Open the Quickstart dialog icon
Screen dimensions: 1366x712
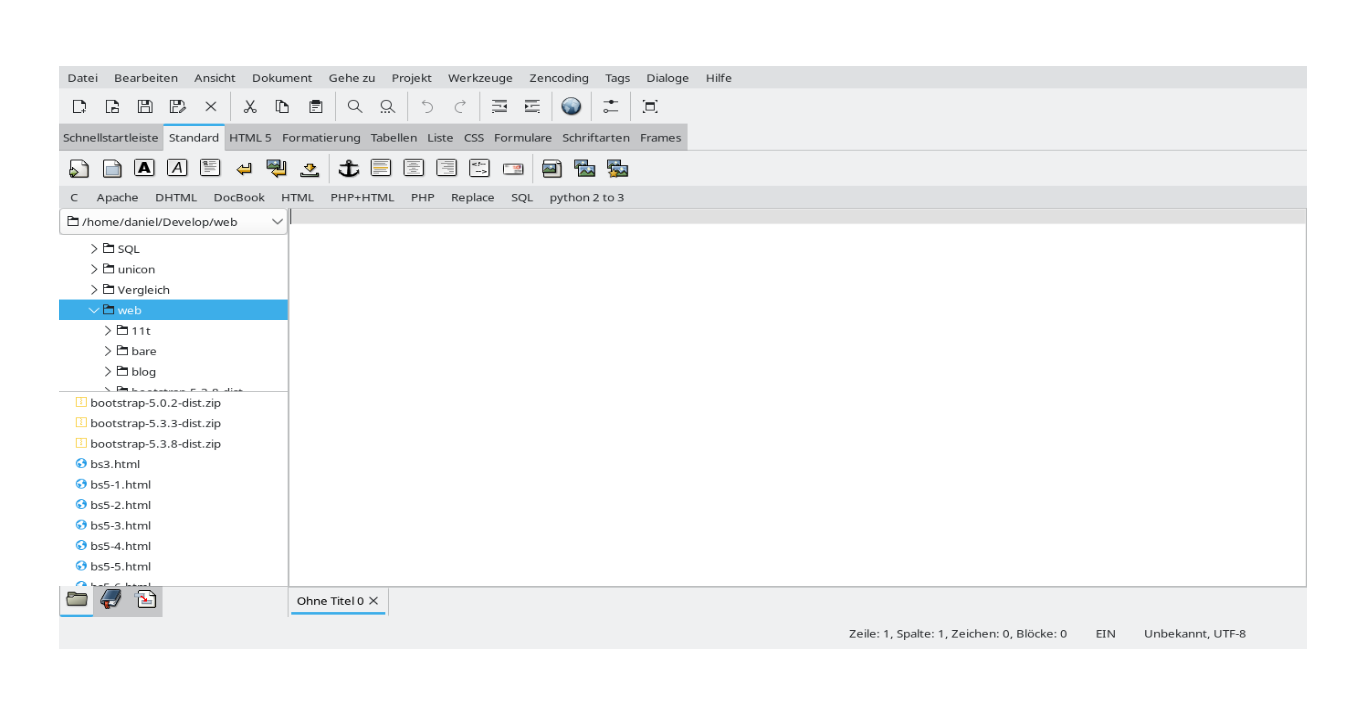[x=77, y=168]
